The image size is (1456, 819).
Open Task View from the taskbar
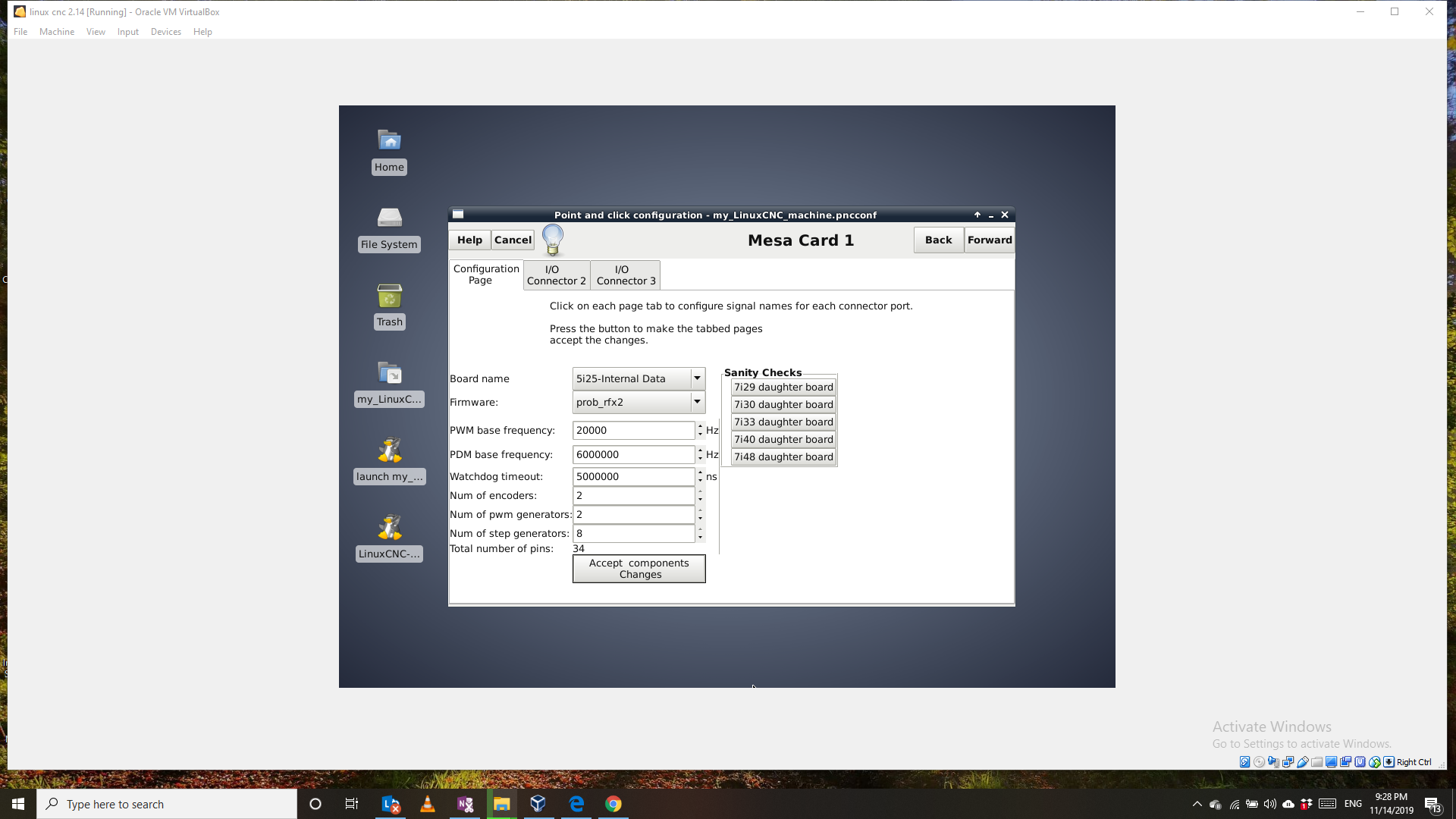pos(351,804)
